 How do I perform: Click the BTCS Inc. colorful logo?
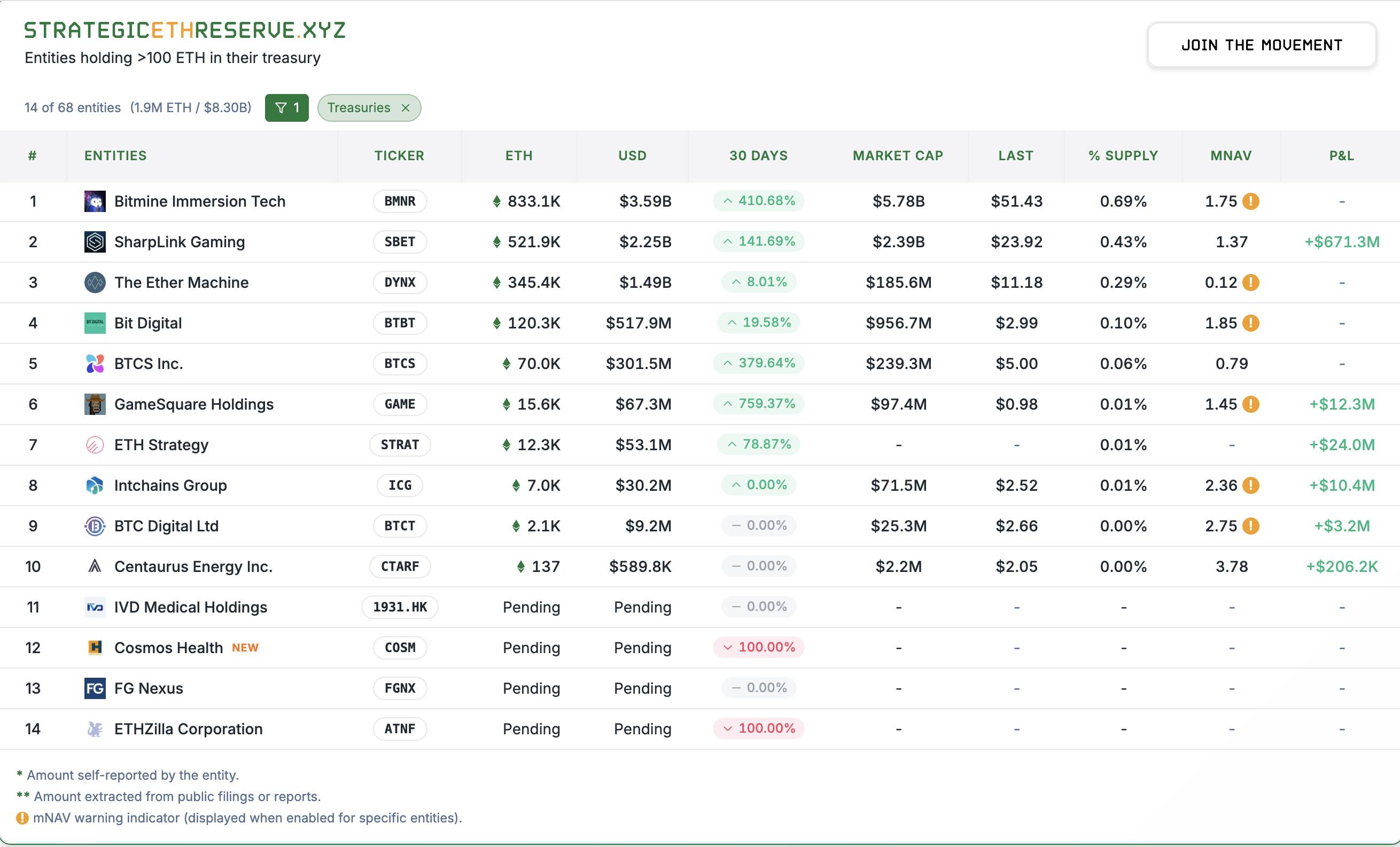coord(95,364)
